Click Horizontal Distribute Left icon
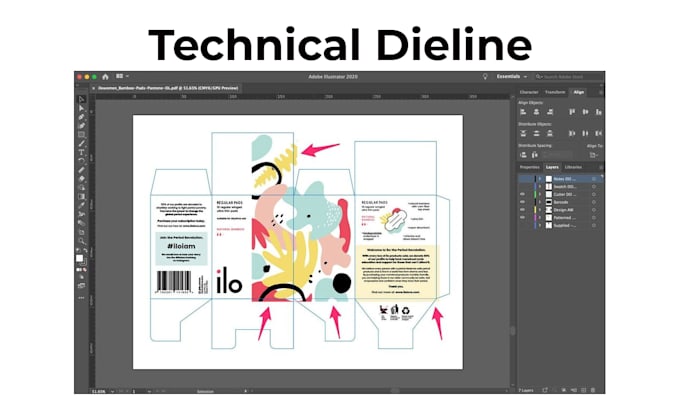 (x=572, y=133)
